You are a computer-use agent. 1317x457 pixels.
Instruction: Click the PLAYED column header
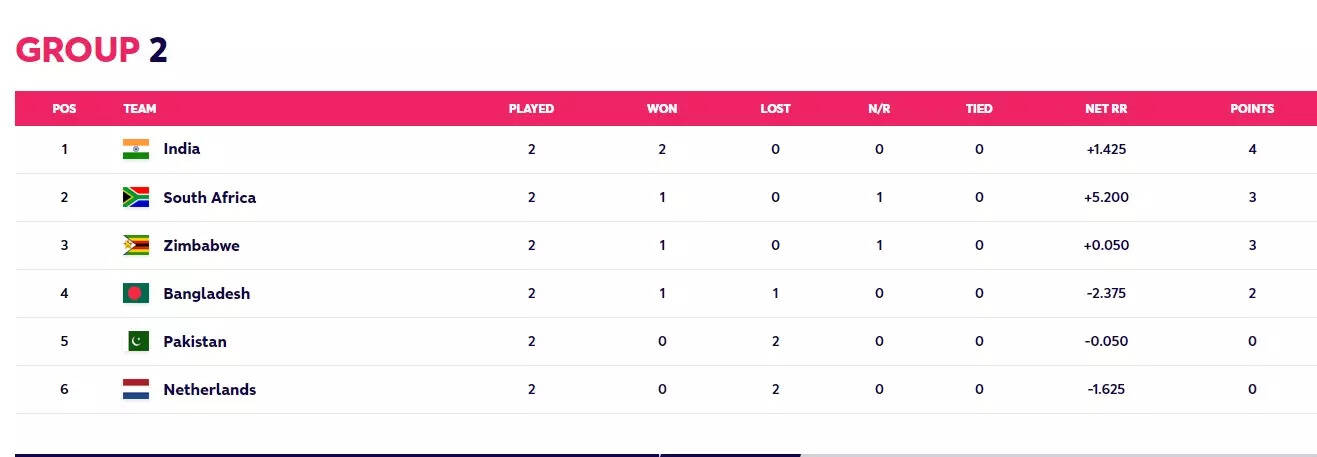(x=531, y=108)
